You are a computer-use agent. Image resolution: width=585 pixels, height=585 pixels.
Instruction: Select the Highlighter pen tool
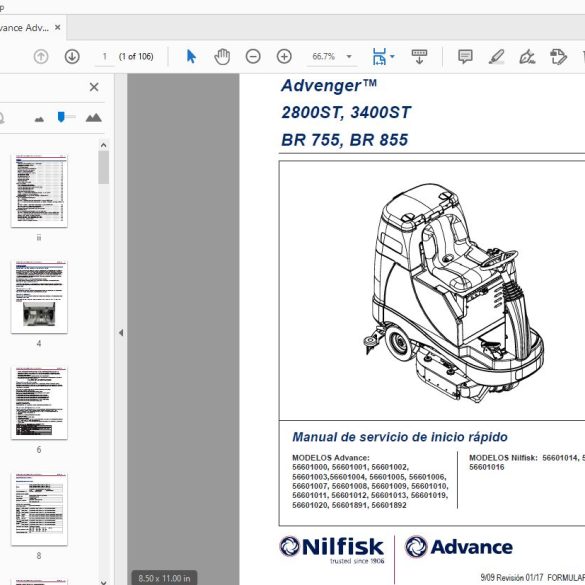pos(497,57)
